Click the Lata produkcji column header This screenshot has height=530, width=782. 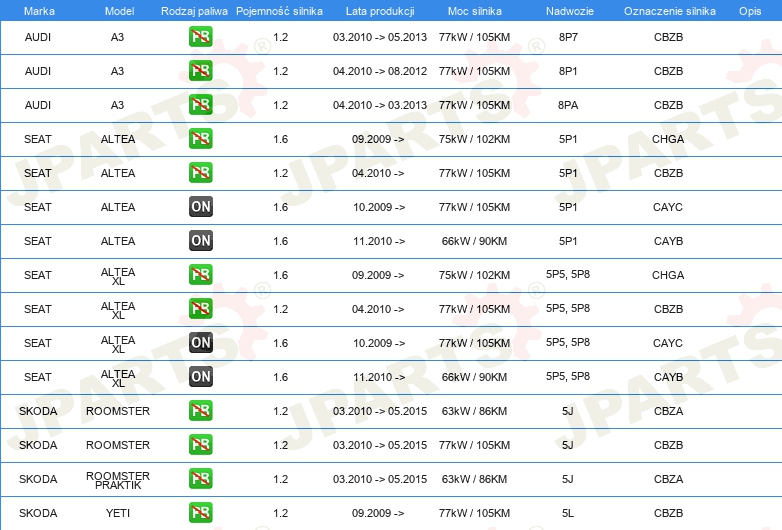[x=380, y=11]
